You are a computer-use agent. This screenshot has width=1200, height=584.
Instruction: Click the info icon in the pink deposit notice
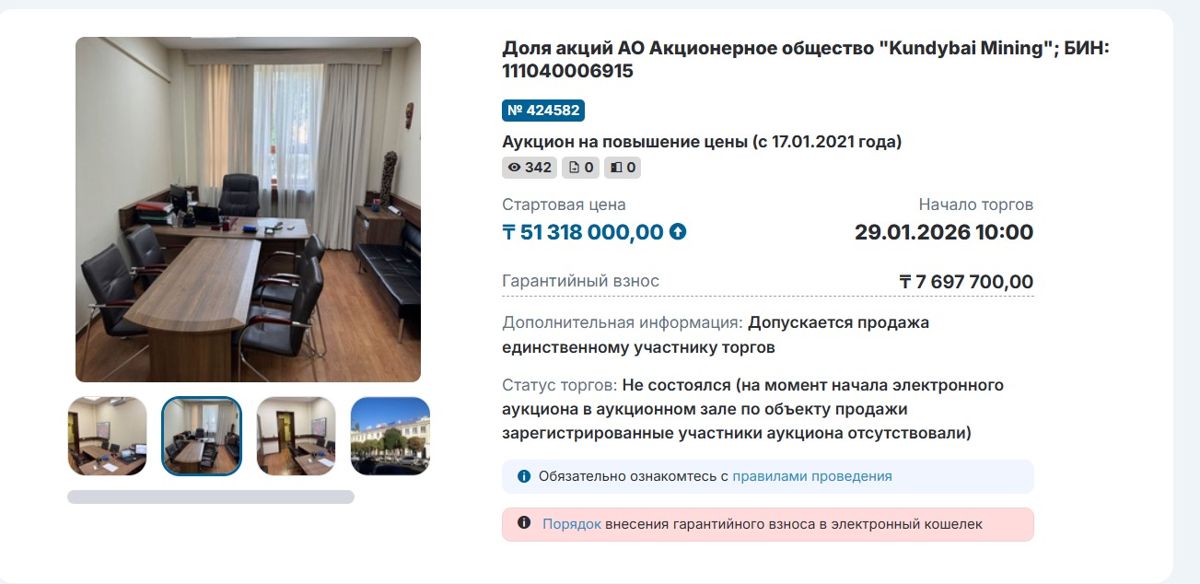(x=523, y=521)
